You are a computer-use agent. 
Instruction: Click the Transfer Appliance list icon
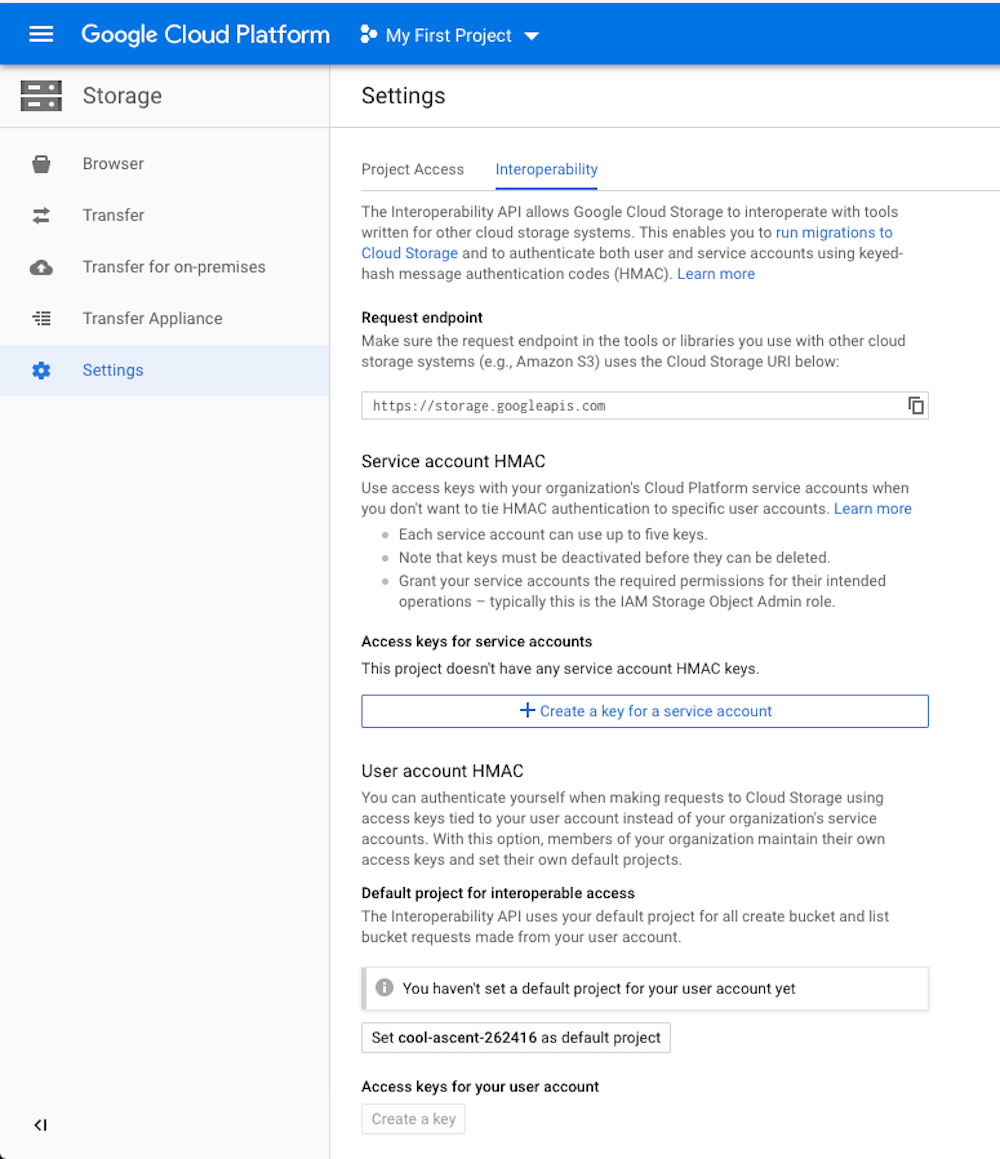click(41, 319)
